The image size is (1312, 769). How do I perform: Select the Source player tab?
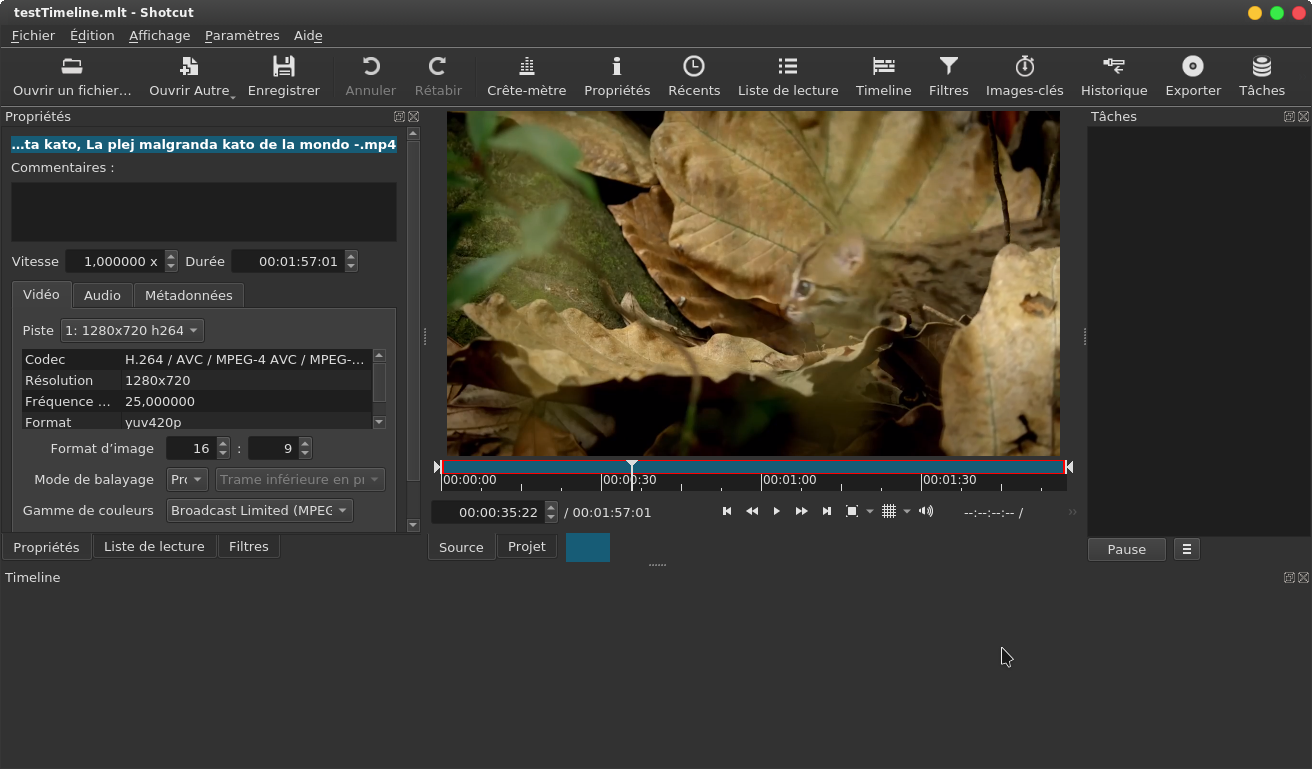click(x=461, y=547)
